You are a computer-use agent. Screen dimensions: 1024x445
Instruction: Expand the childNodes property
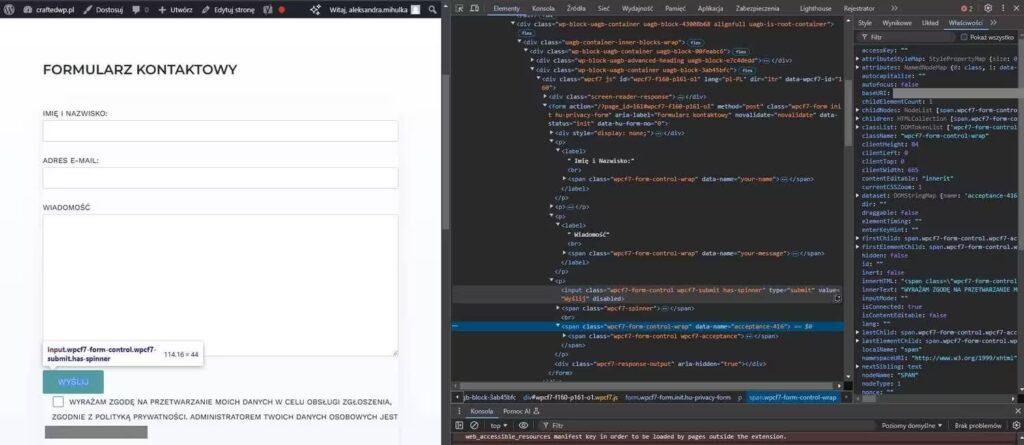click(x=857, y=110)
